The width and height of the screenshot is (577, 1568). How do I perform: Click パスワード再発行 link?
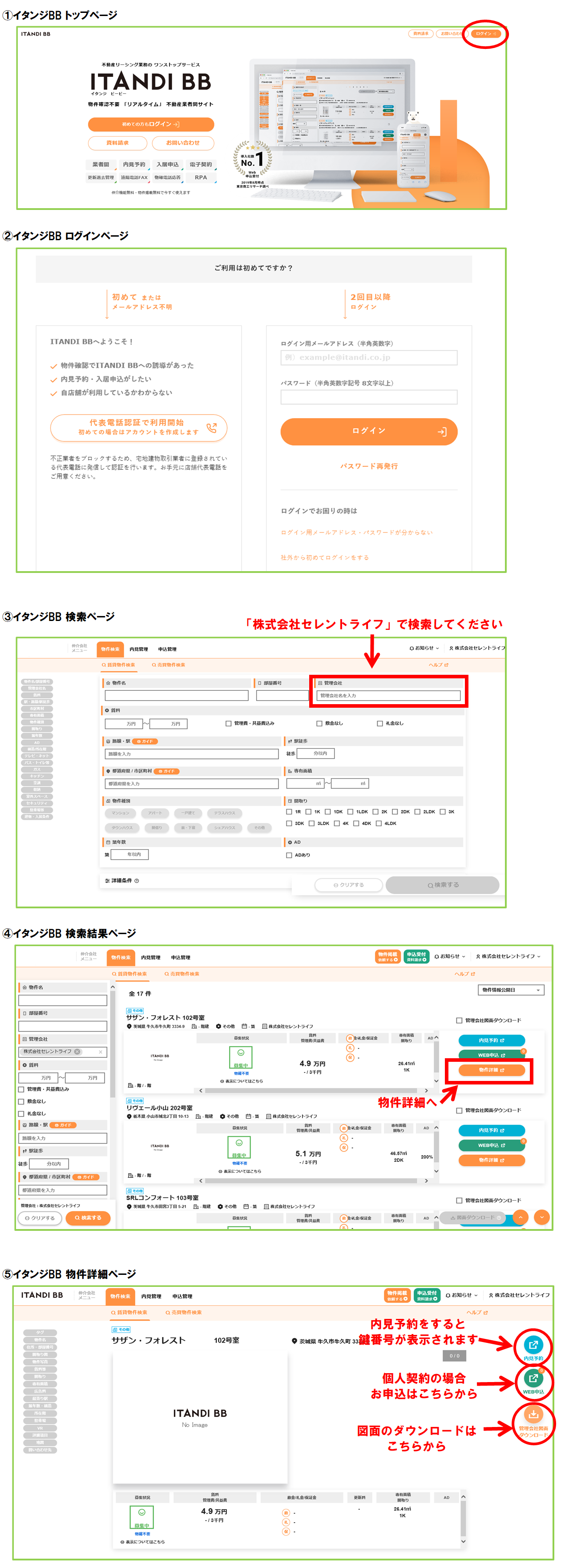369,466
